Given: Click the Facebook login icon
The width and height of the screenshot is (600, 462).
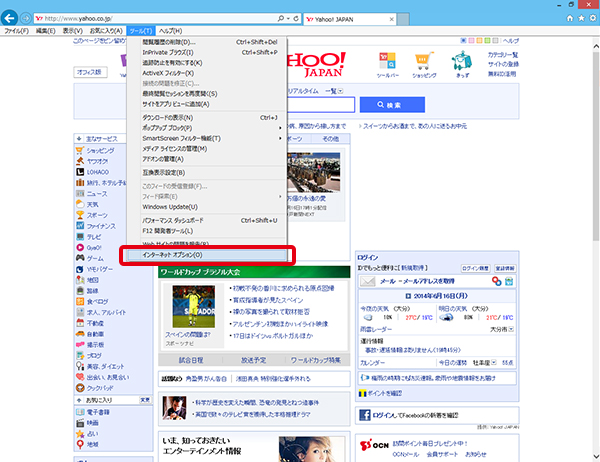Looking at the screenshot, I should (x=365, y=415).
